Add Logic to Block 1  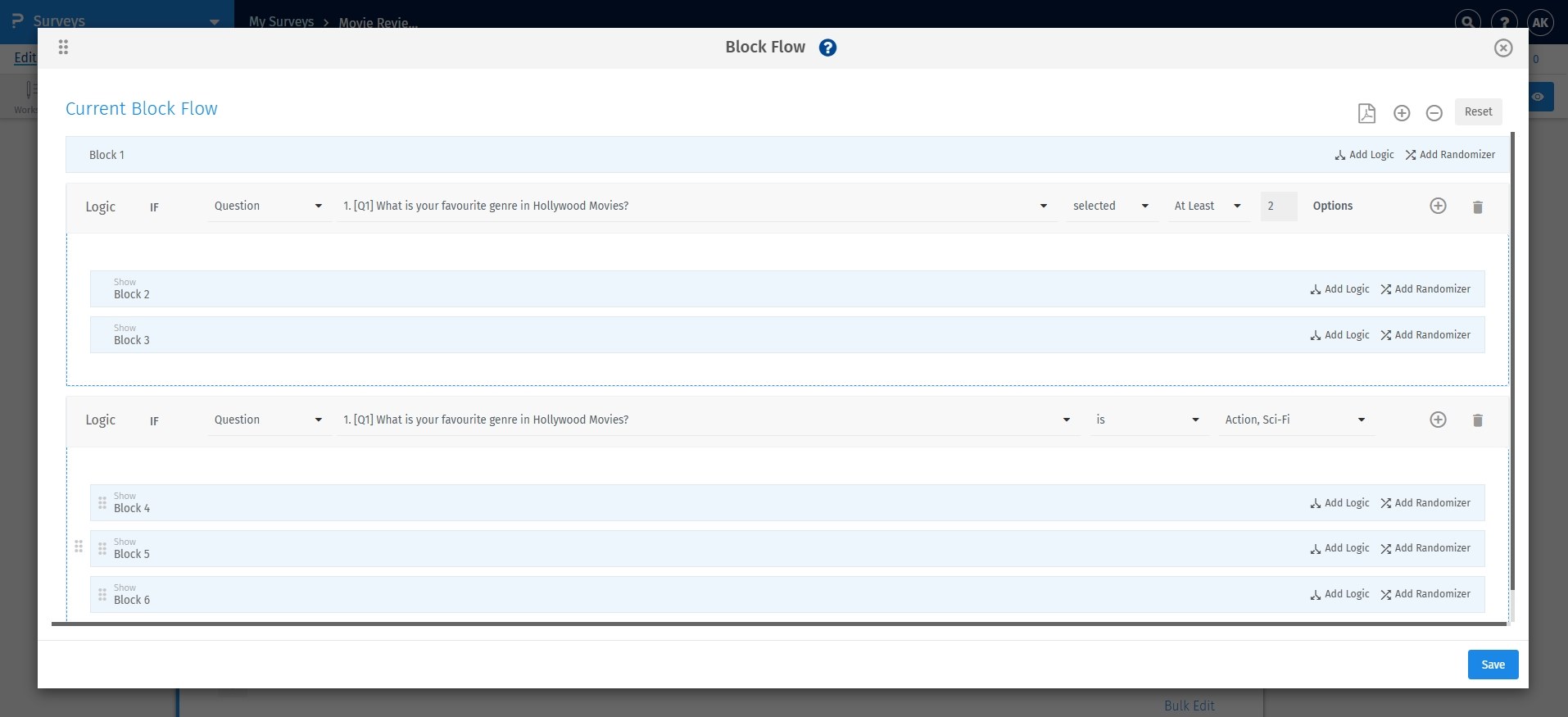[1364, 155]
